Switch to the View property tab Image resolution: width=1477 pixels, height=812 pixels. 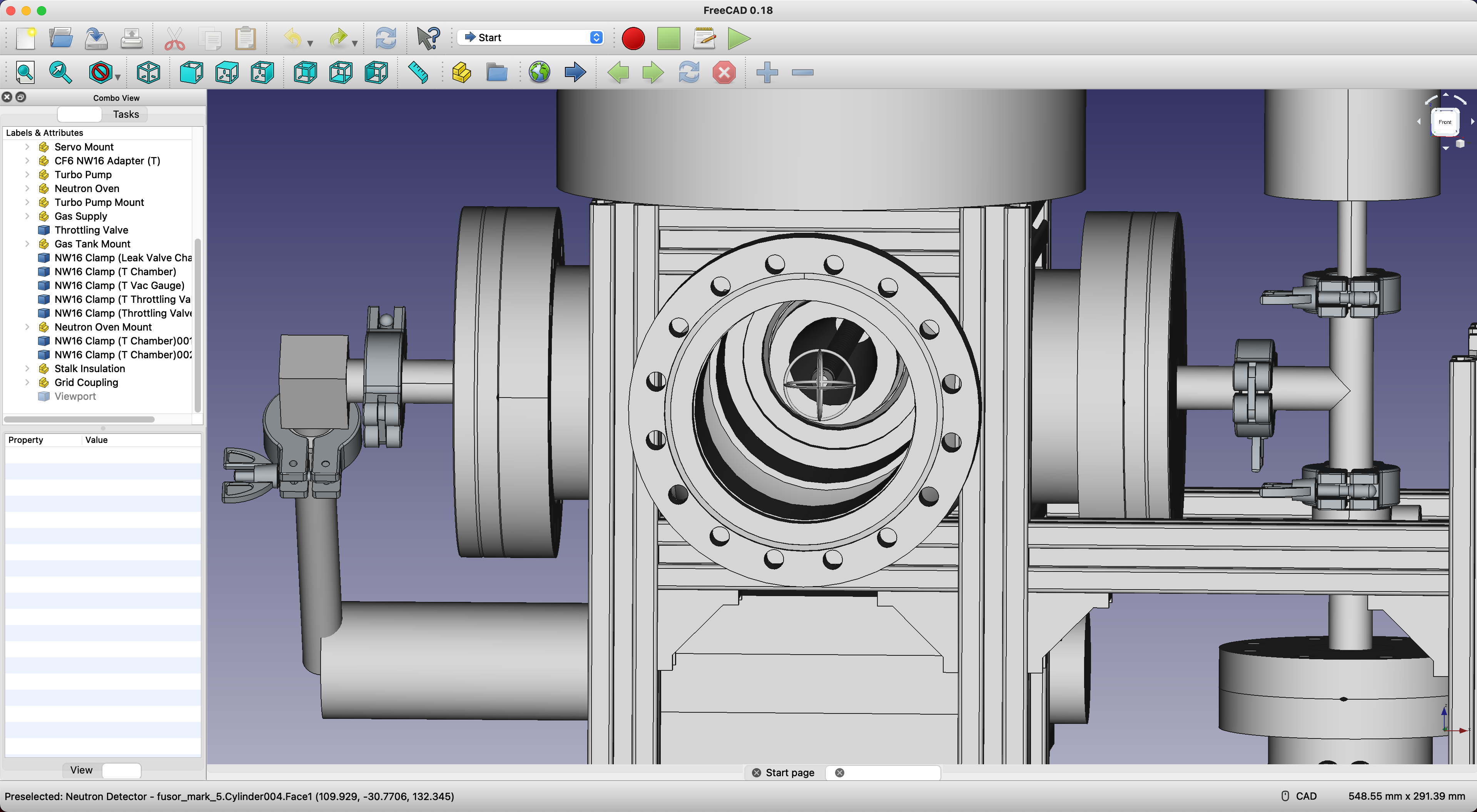point(82,770)
